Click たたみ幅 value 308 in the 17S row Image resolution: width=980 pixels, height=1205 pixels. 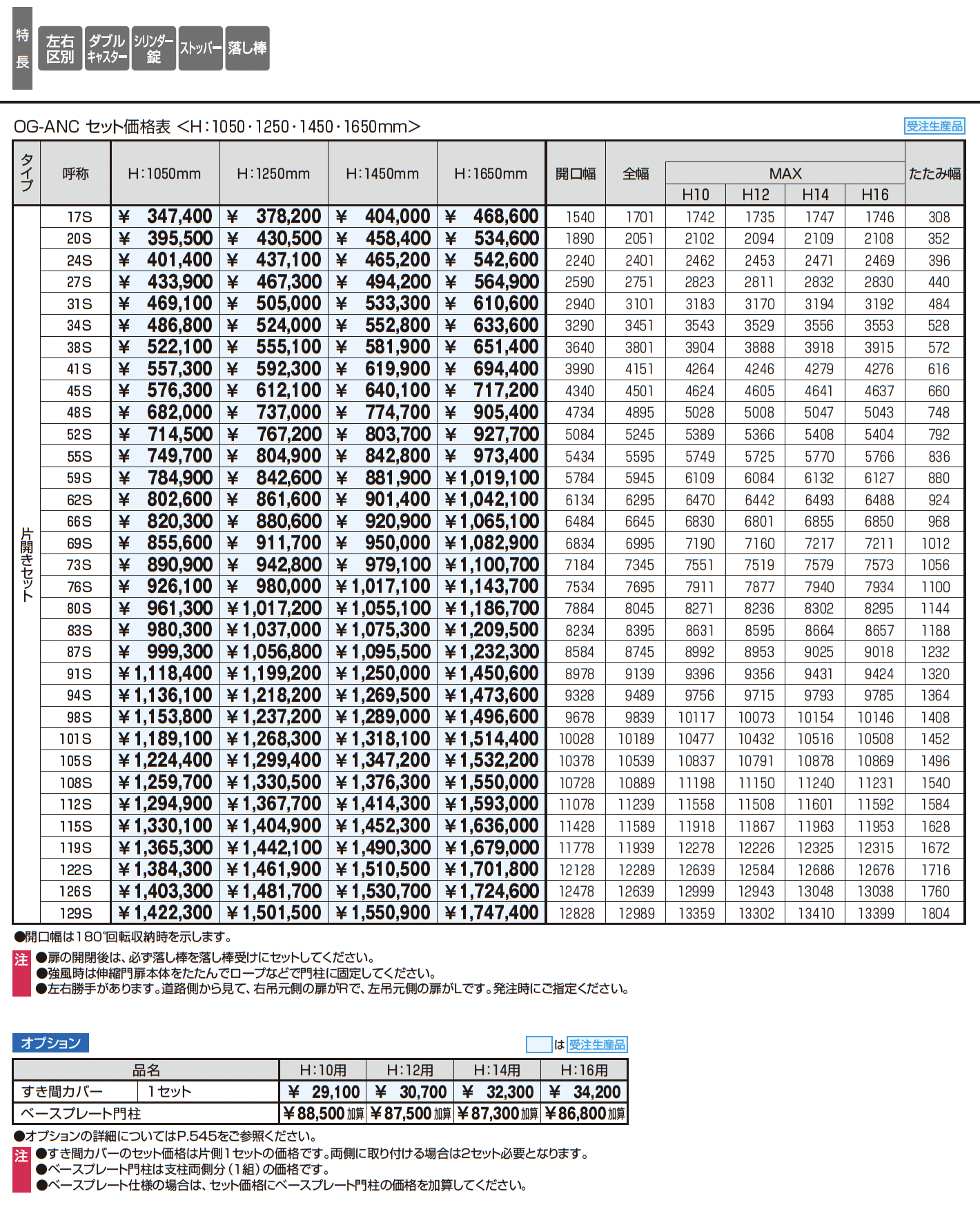click(x=939, y=217)
